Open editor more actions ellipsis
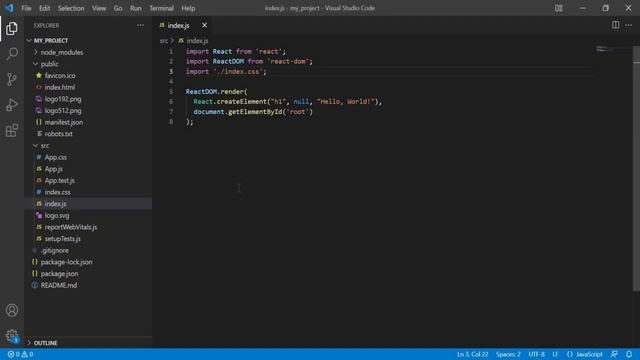This screenshot has width=640, height=360. pos(629,25)
